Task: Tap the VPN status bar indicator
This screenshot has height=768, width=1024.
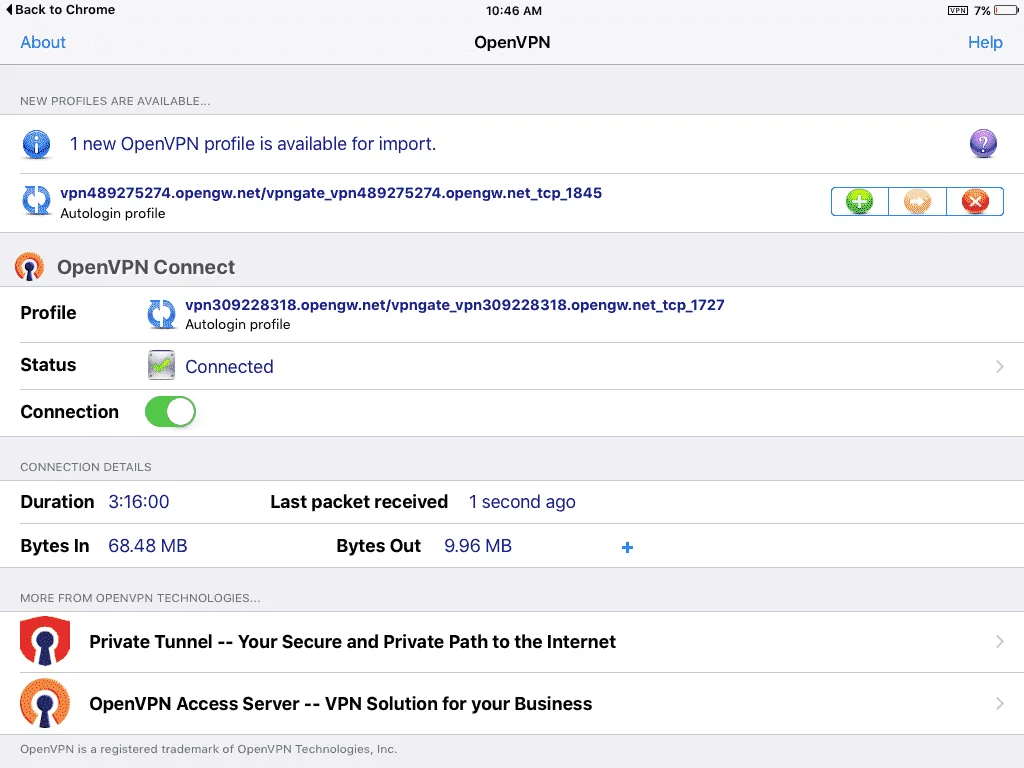Action: (957, 10)
